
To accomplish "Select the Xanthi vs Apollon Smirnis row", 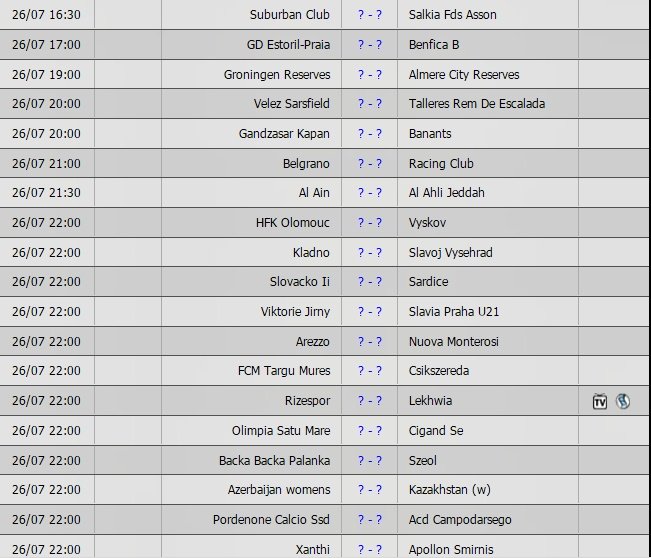I will click(325, 547).
